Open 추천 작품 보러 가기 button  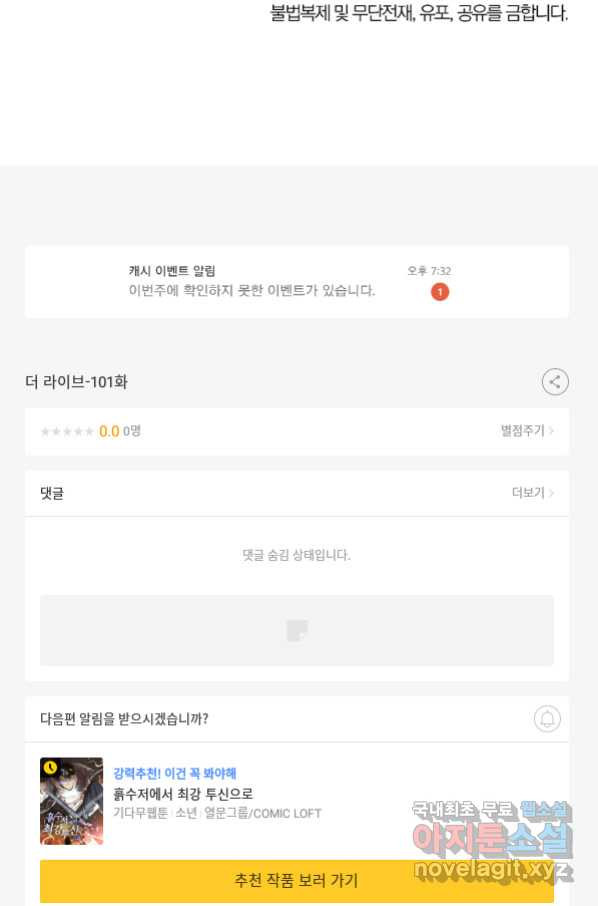click(296, 881)
